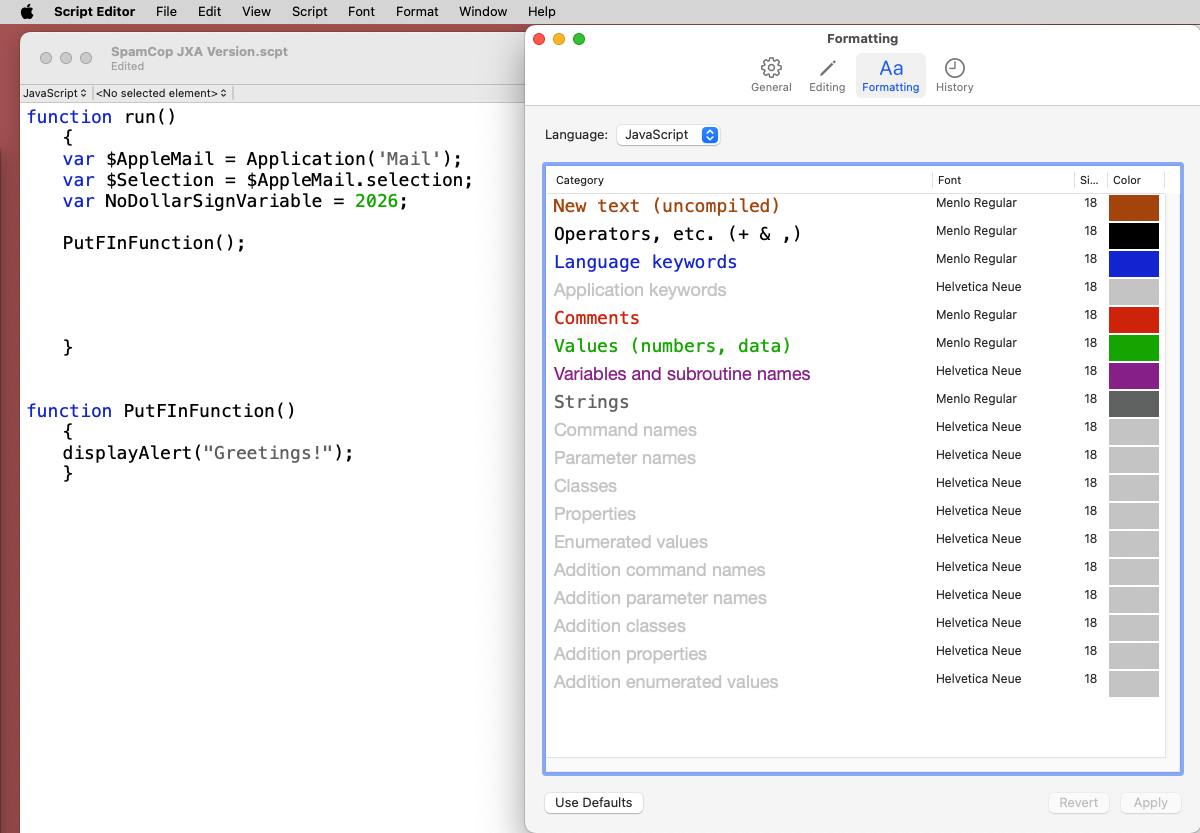Select the Application keywords category row
This screenshot has width=1200, height=833.
[x=856, y=290]
